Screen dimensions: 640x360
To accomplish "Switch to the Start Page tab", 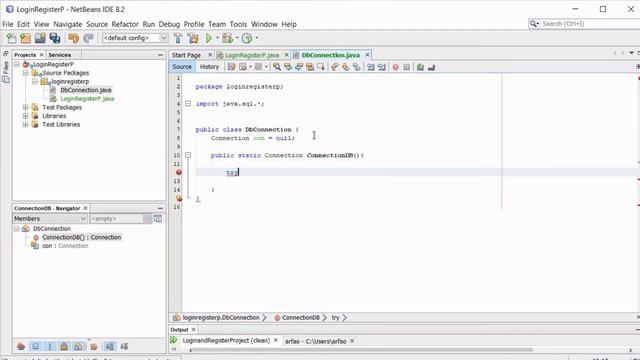I will click(186, 55).
